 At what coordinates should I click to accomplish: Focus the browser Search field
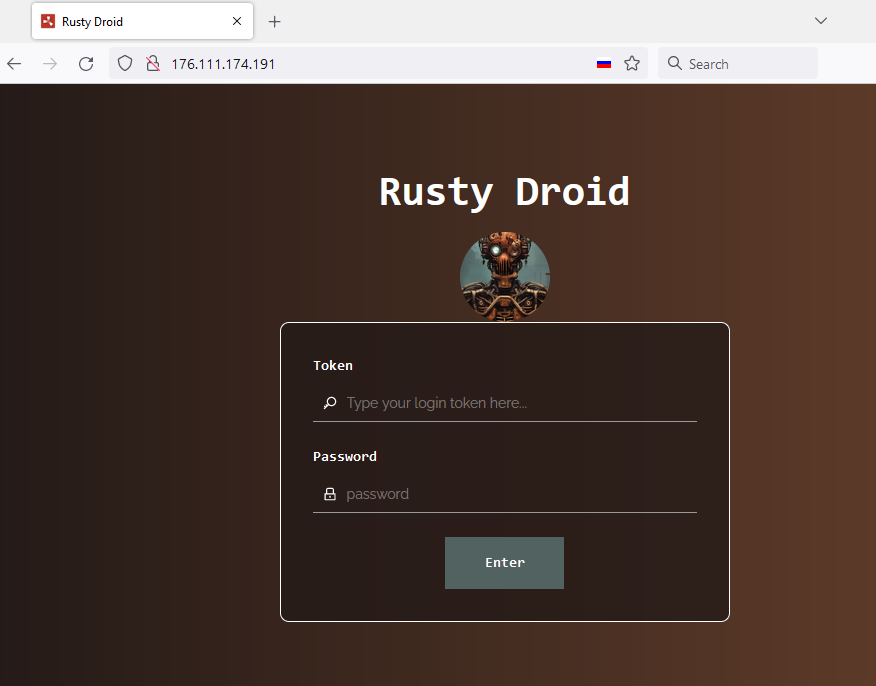pos(738,64)
